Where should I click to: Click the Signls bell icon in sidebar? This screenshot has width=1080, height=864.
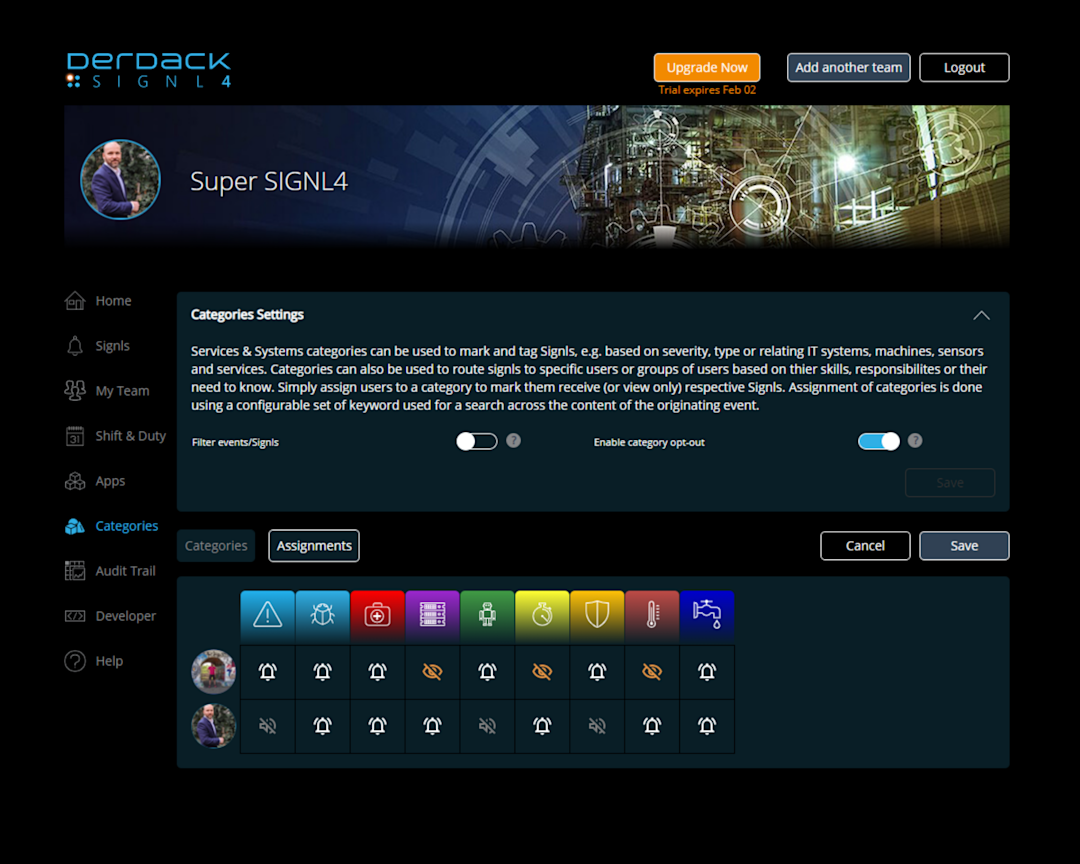(75, 345)
